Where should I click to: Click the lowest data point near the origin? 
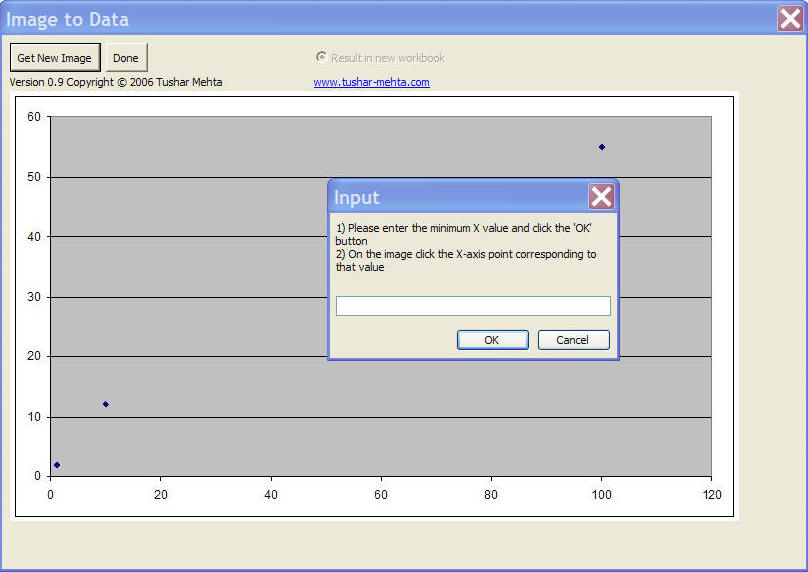click(57, 465)
